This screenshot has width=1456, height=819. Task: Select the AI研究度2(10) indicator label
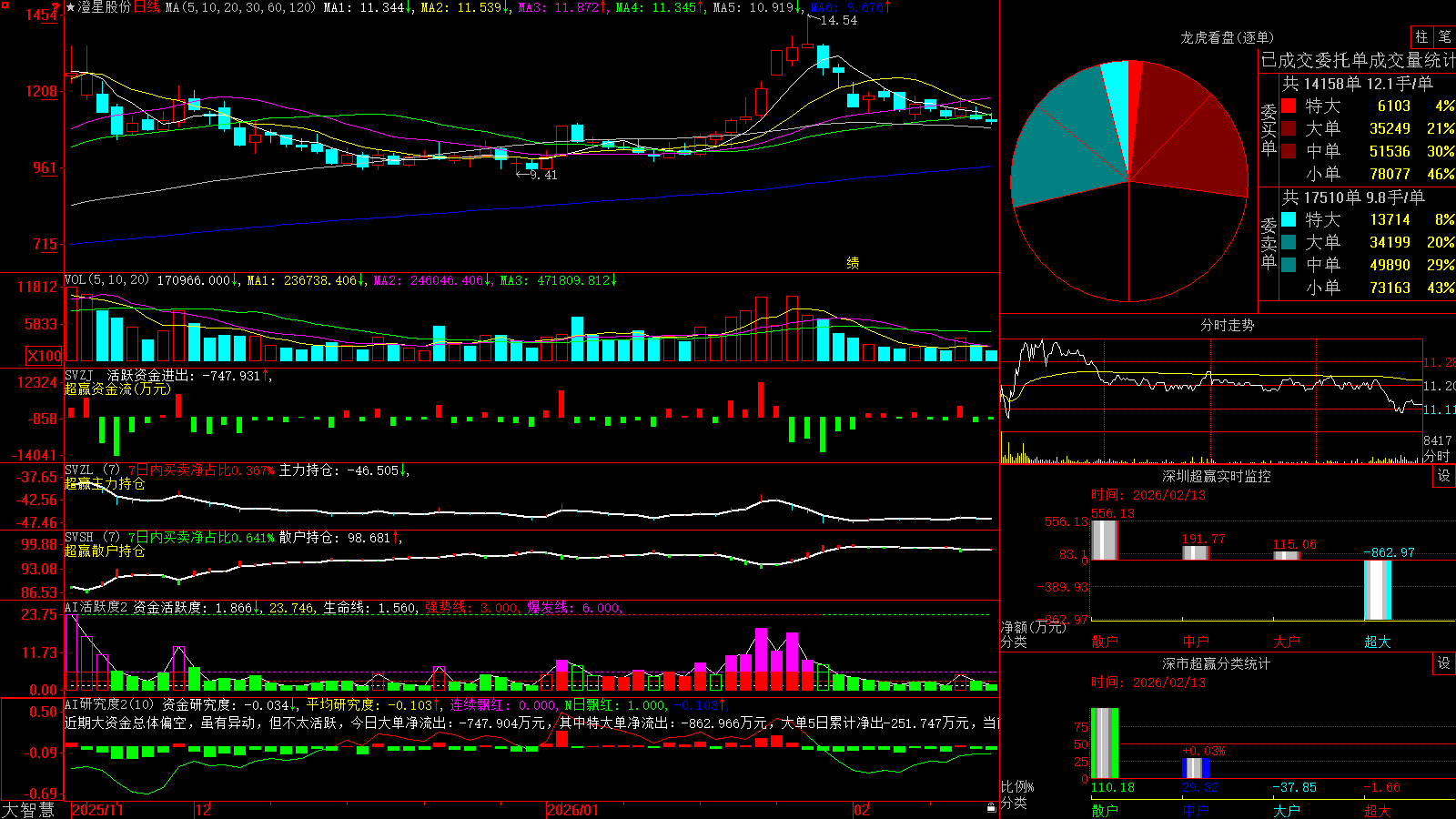pos(109,704)
